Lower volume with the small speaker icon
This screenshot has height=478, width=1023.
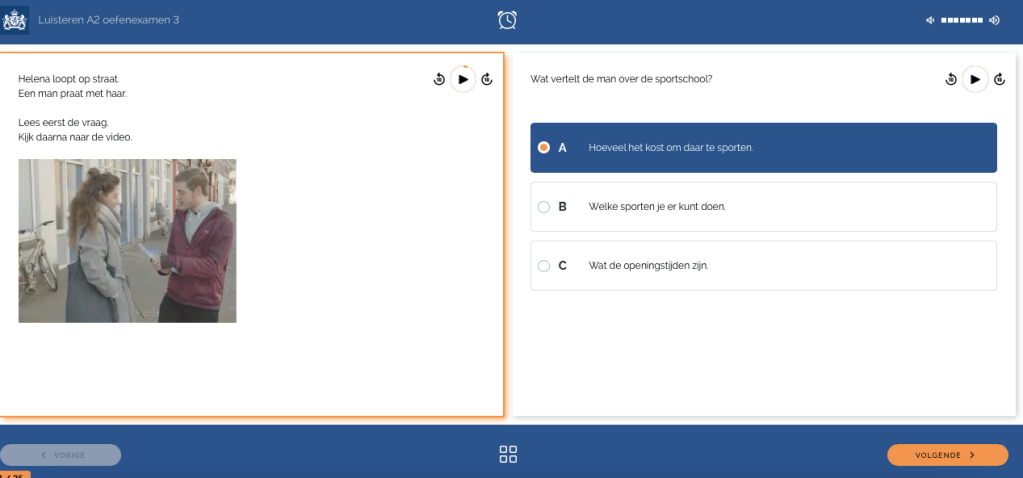point(930,20)
